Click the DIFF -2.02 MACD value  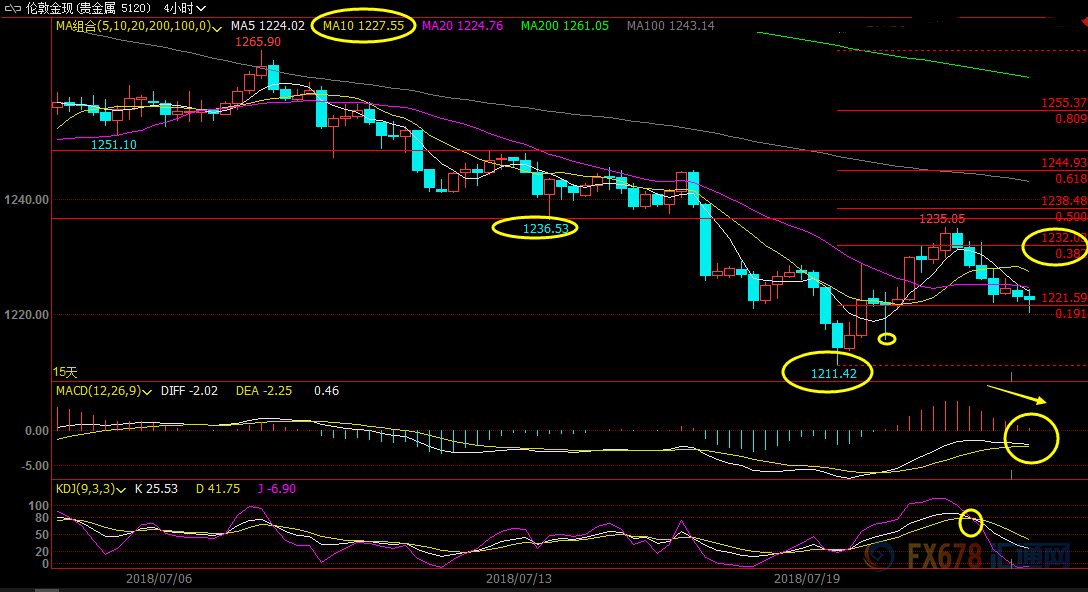click(x=189, y=391)
